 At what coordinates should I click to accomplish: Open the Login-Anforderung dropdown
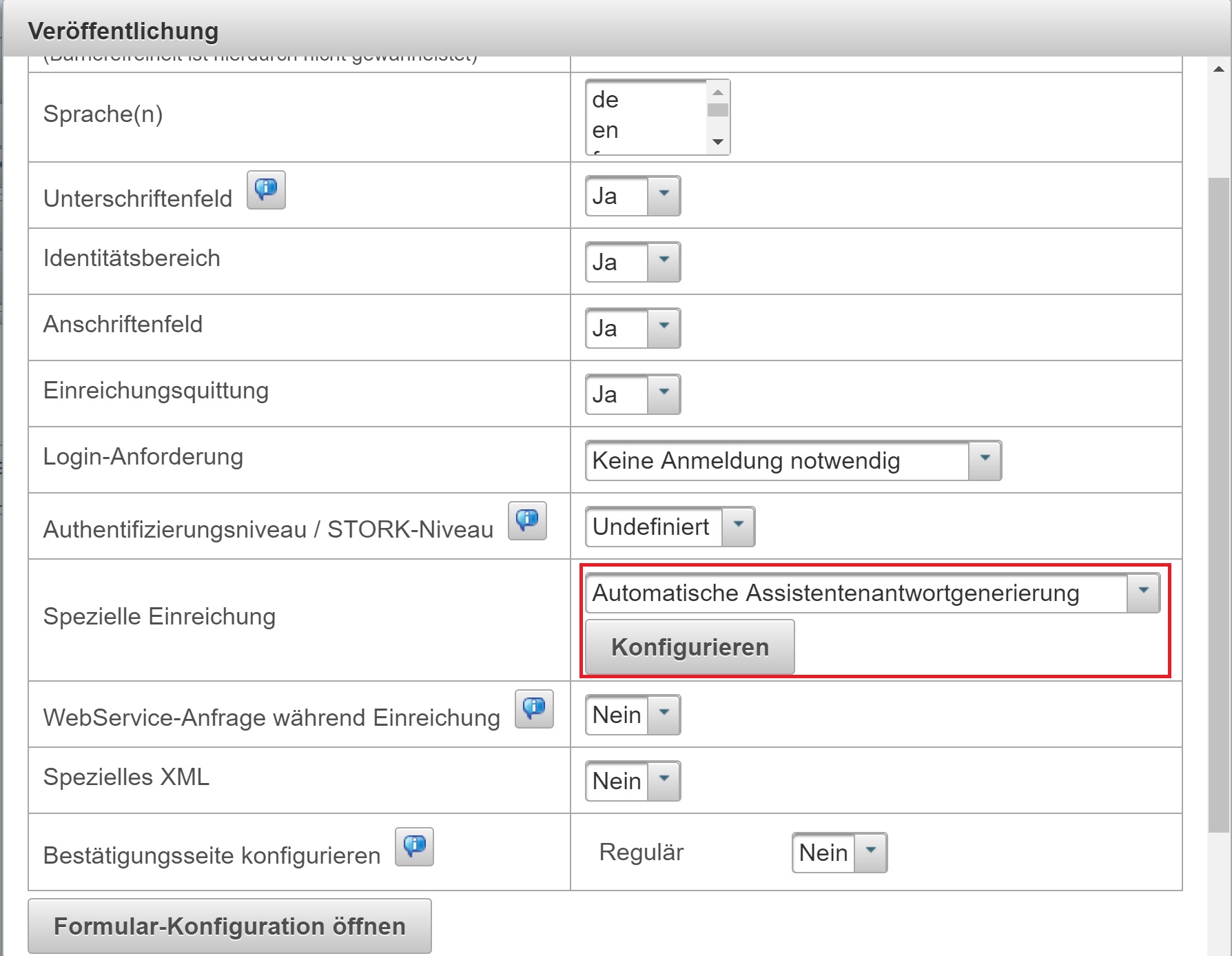click(793, 460)
